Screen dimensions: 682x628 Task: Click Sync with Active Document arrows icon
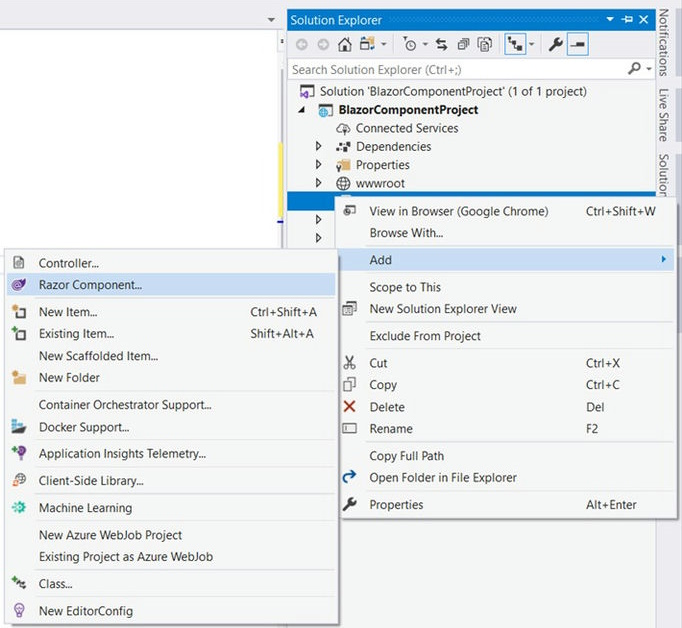click(x=441, y=44)
